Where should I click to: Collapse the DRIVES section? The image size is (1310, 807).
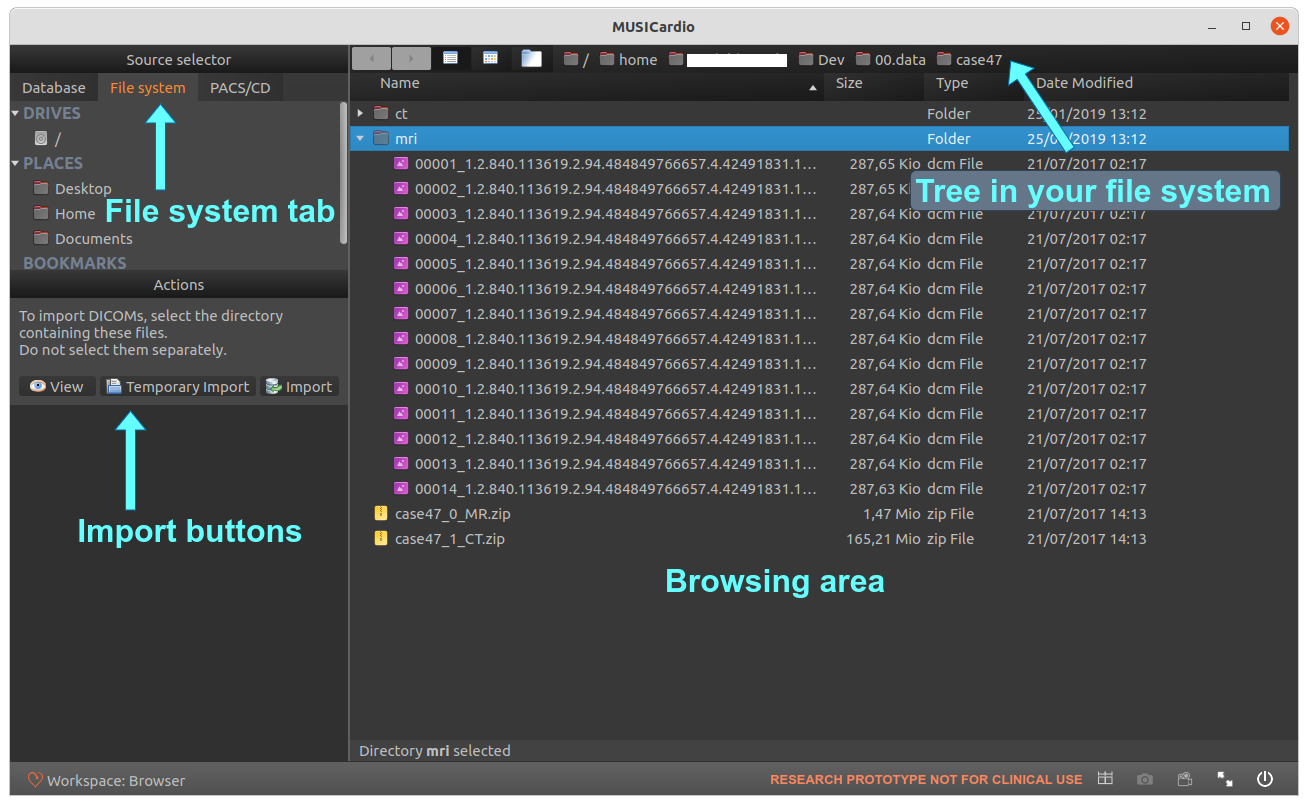(15, 113)
